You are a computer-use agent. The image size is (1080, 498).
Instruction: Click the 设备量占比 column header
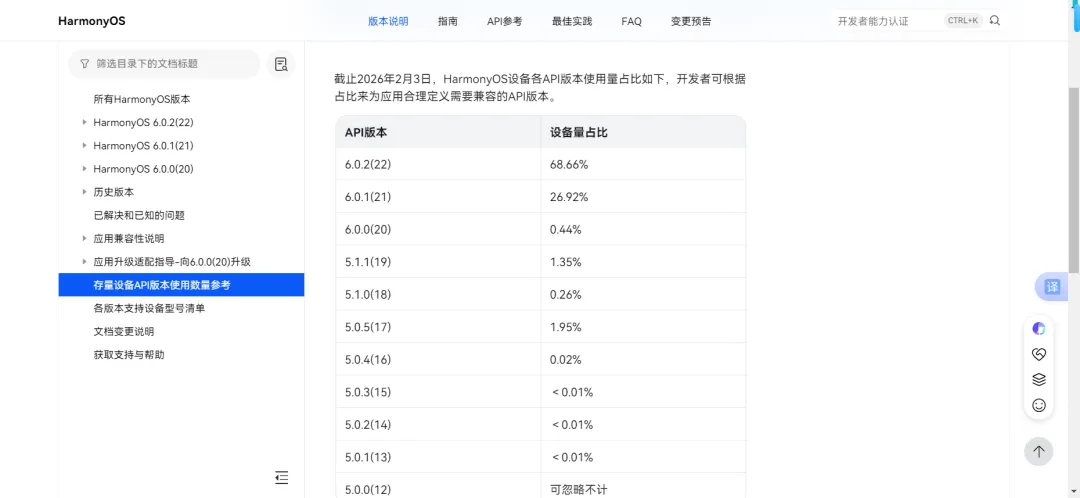643,132
